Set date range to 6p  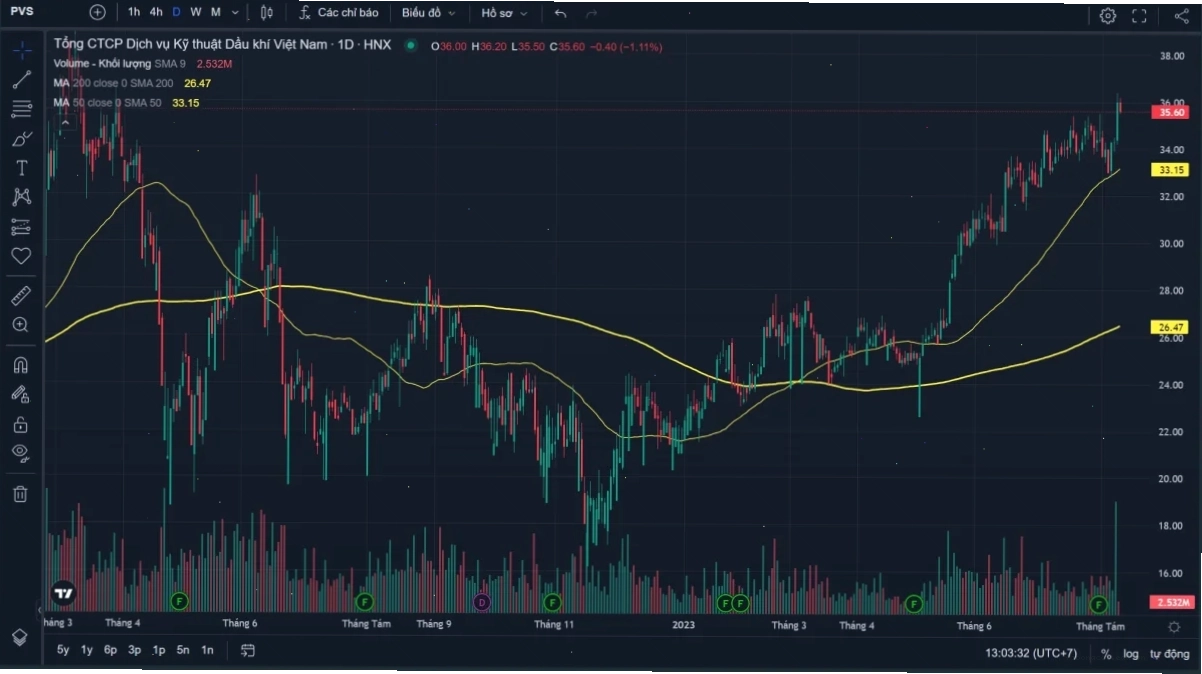pyautogui.click(x=110, y=650)
